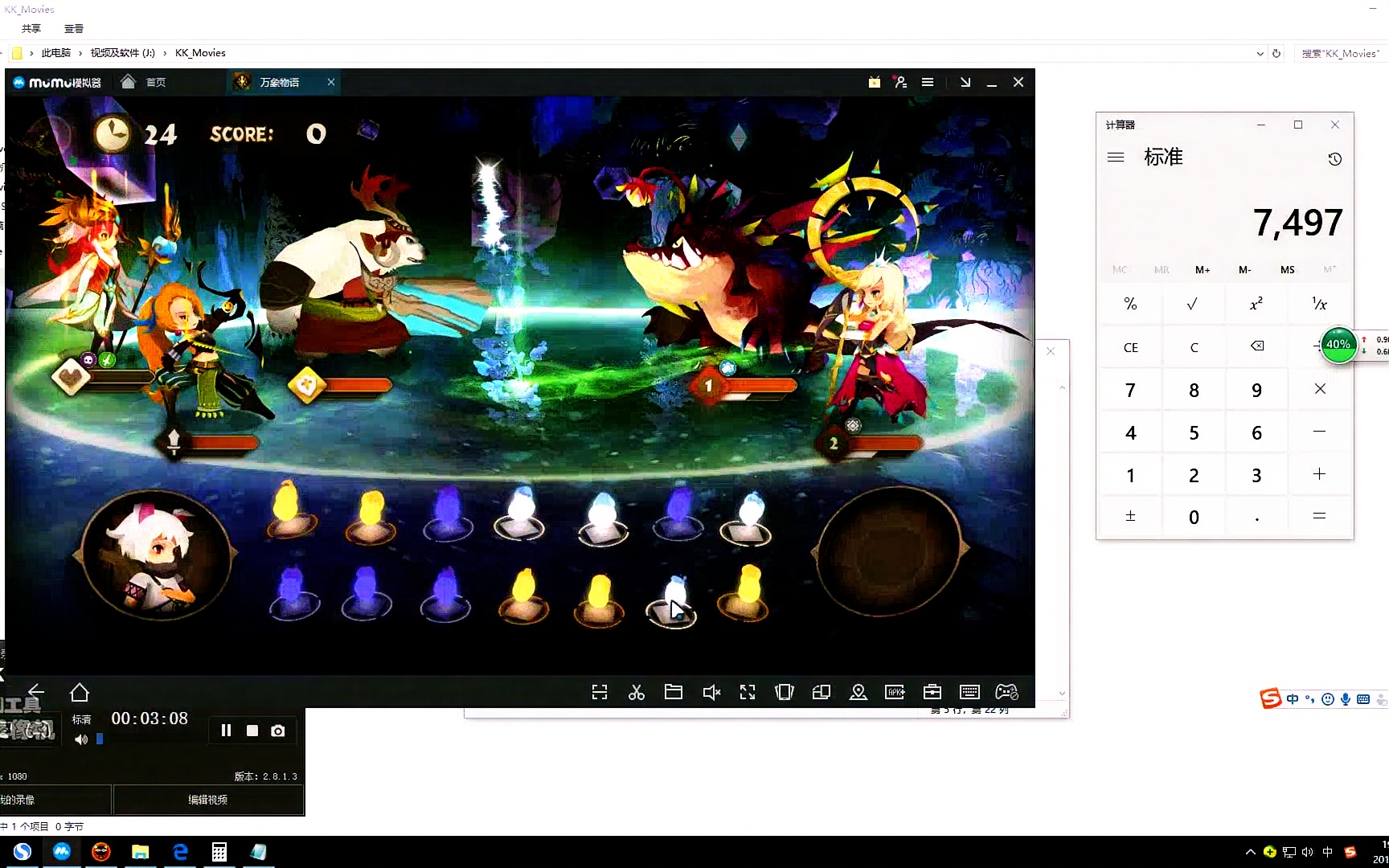Open the 查看 menu in Explorer
The image size is (1389, 868).
click(74, 28)
